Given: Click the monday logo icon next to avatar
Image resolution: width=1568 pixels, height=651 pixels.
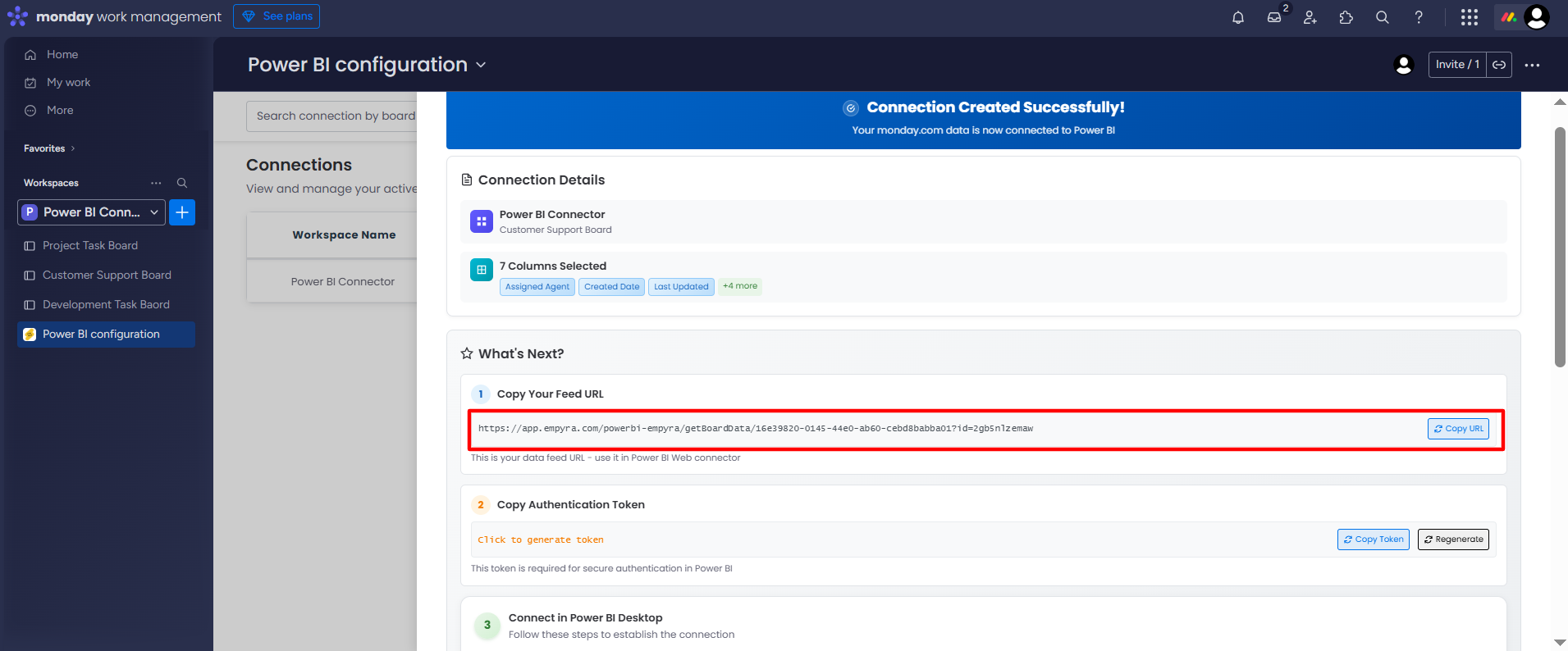Looking at the screenshot, I should click(1508, 17).
